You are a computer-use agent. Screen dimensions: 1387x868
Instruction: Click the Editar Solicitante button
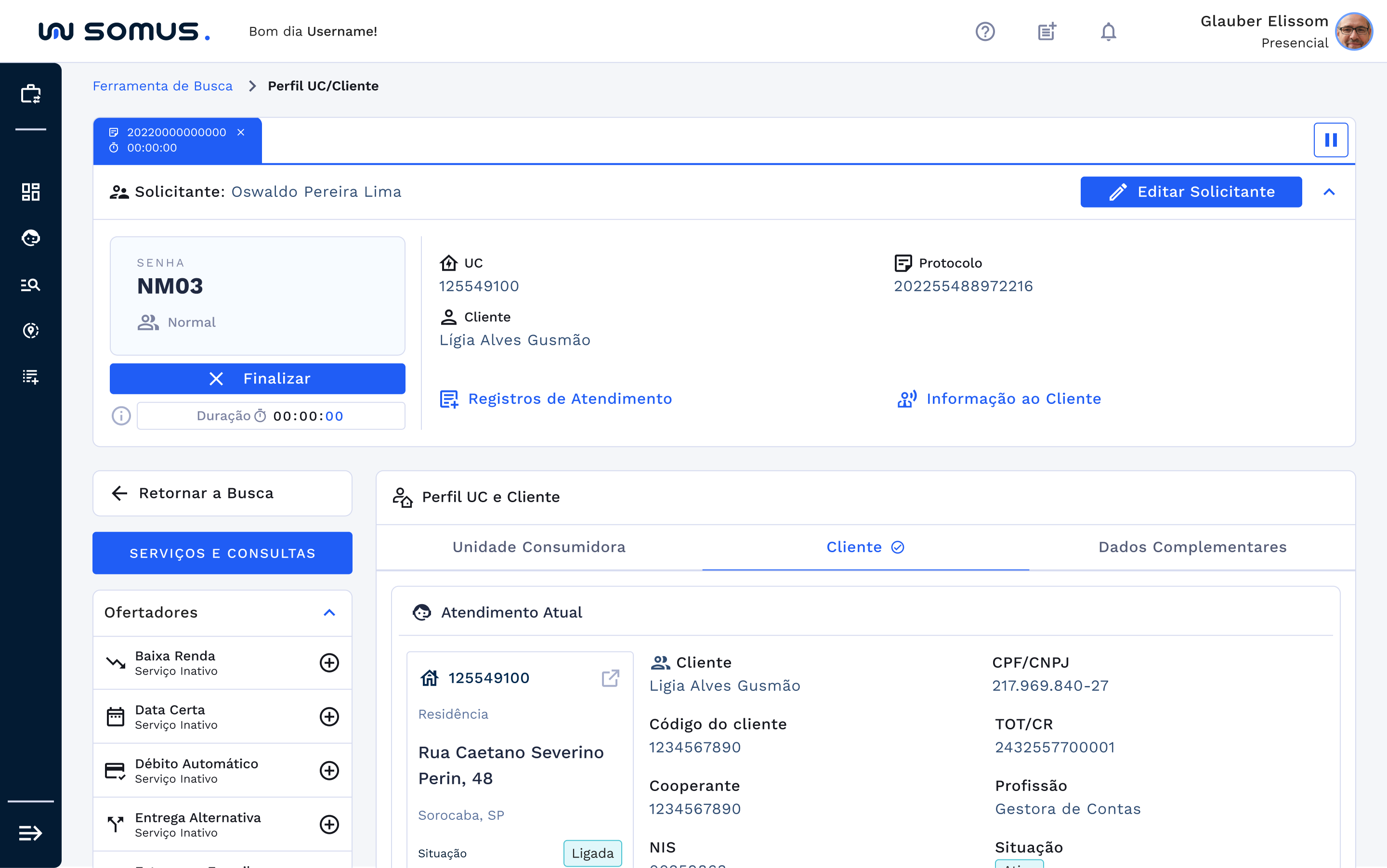point(1191,192)
